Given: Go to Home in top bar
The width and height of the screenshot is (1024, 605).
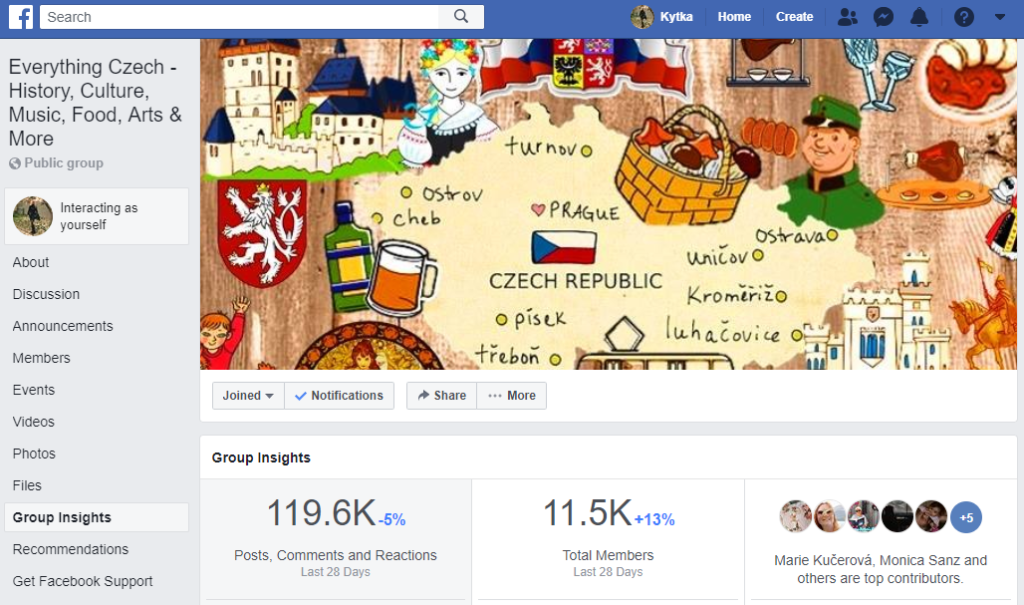Looking at the screenshot, I should pos(734,17).
